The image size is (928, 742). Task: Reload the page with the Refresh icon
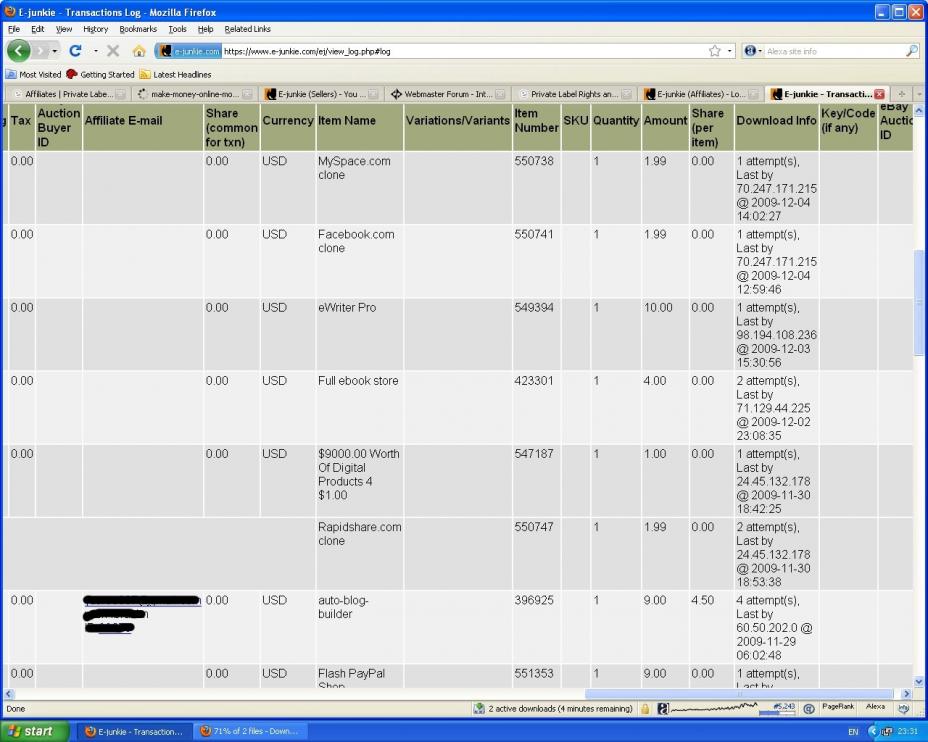[75, 51]
